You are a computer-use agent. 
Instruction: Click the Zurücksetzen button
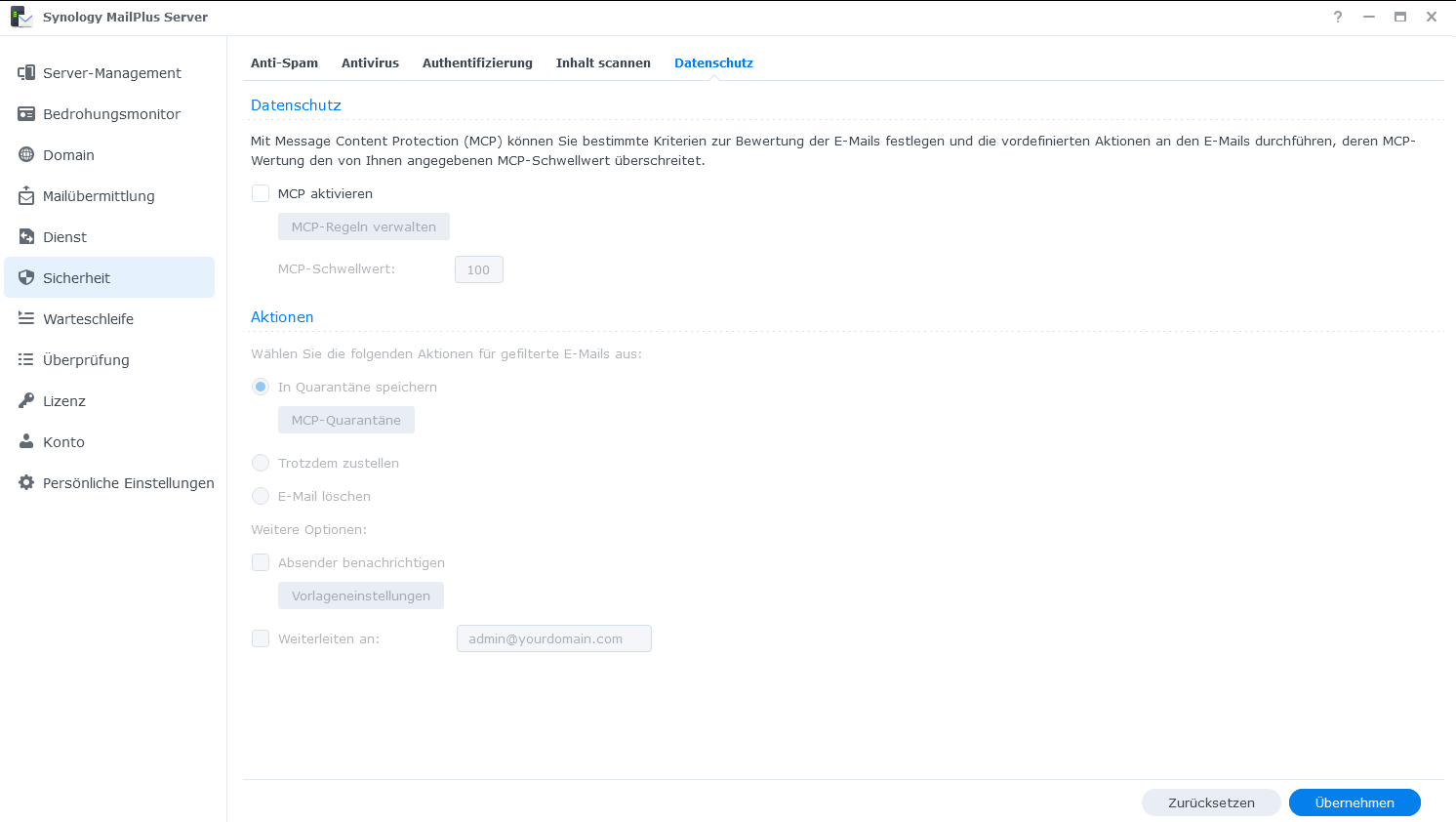1211,802
